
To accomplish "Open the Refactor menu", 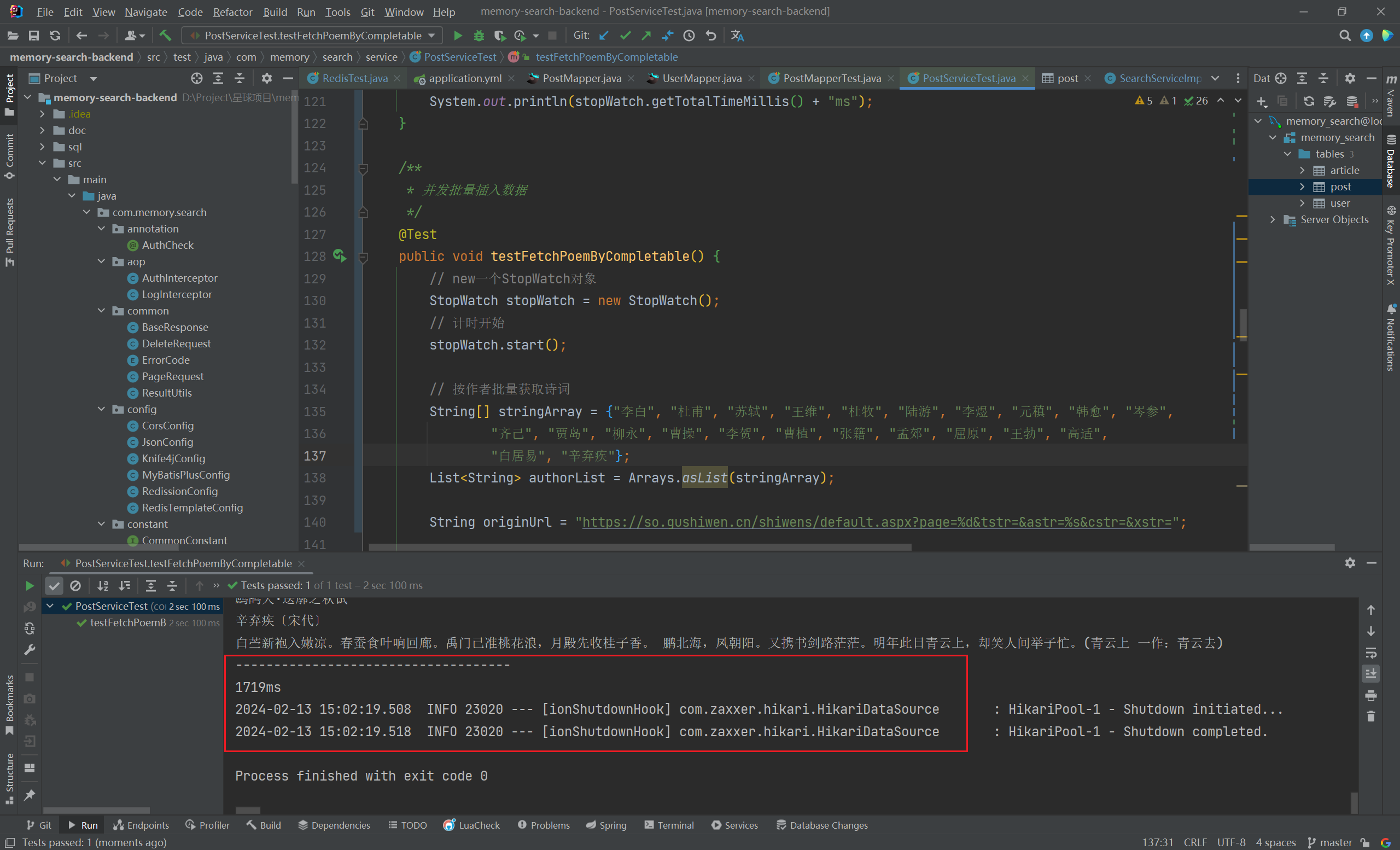I will tap(232, 12).
